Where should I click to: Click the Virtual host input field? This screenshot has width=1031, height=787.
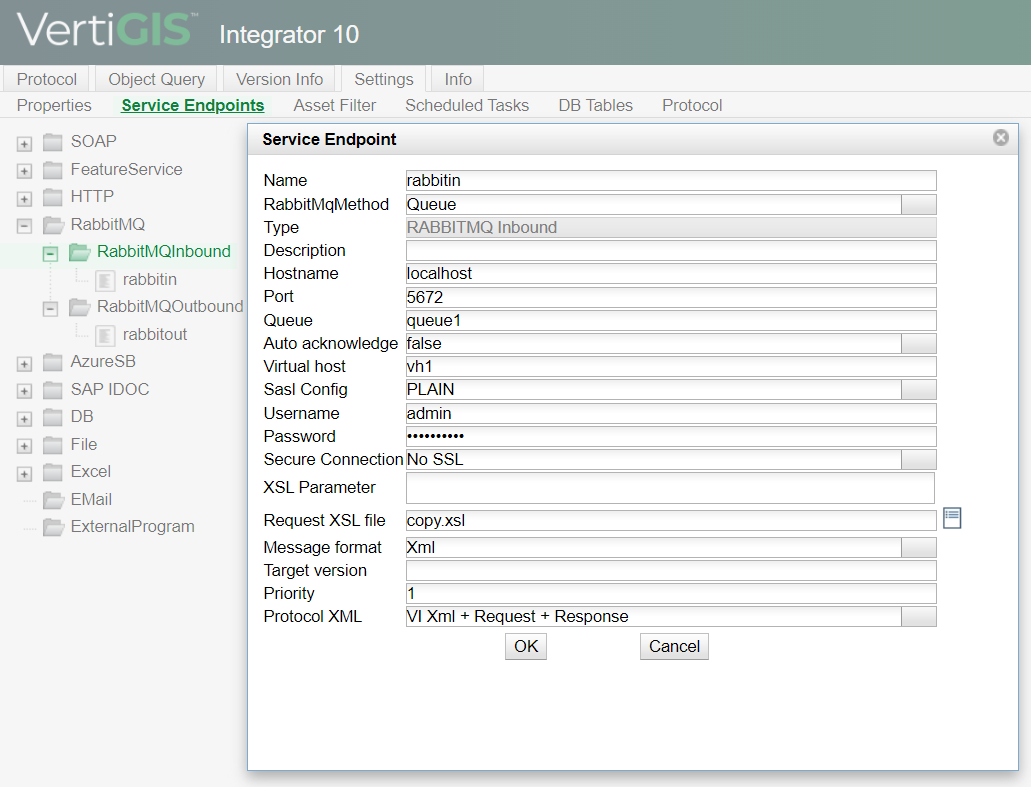[671, 366]
